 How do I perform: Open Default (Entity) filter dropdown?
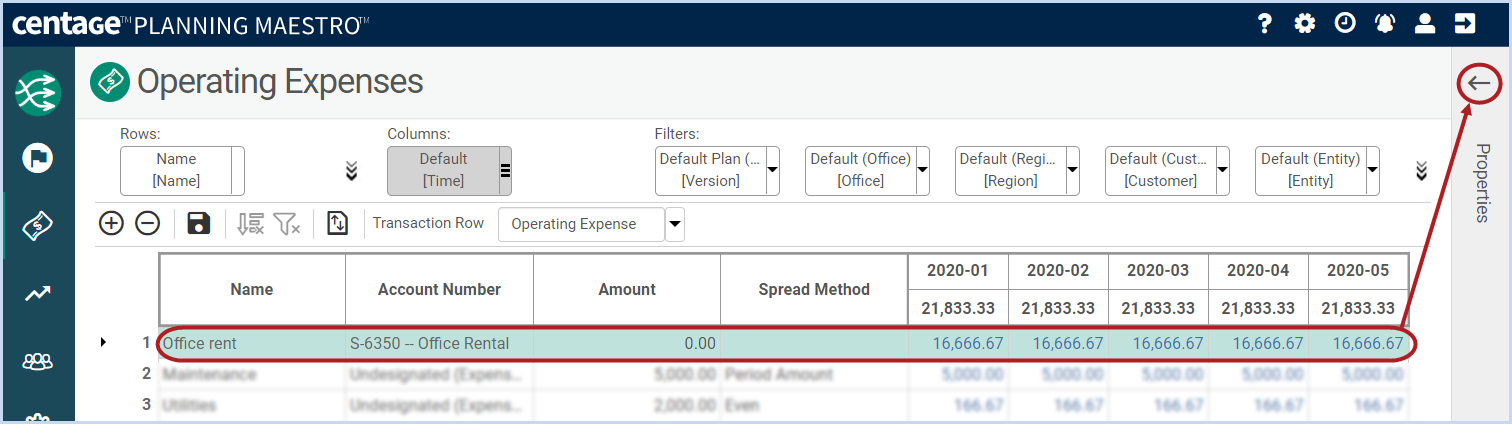coord(1372,170)
